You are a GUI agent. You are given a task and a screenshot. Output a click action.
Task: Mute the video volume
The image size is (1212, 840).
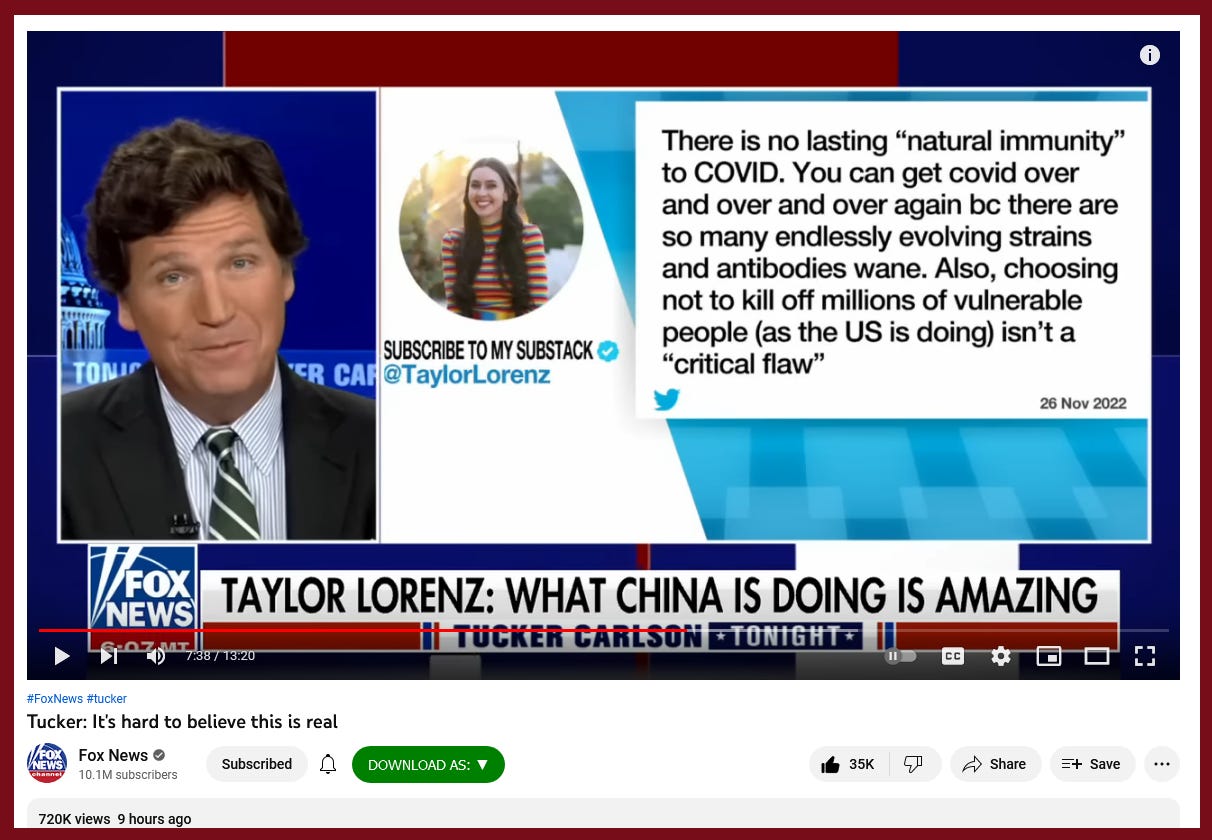point(156,656)
